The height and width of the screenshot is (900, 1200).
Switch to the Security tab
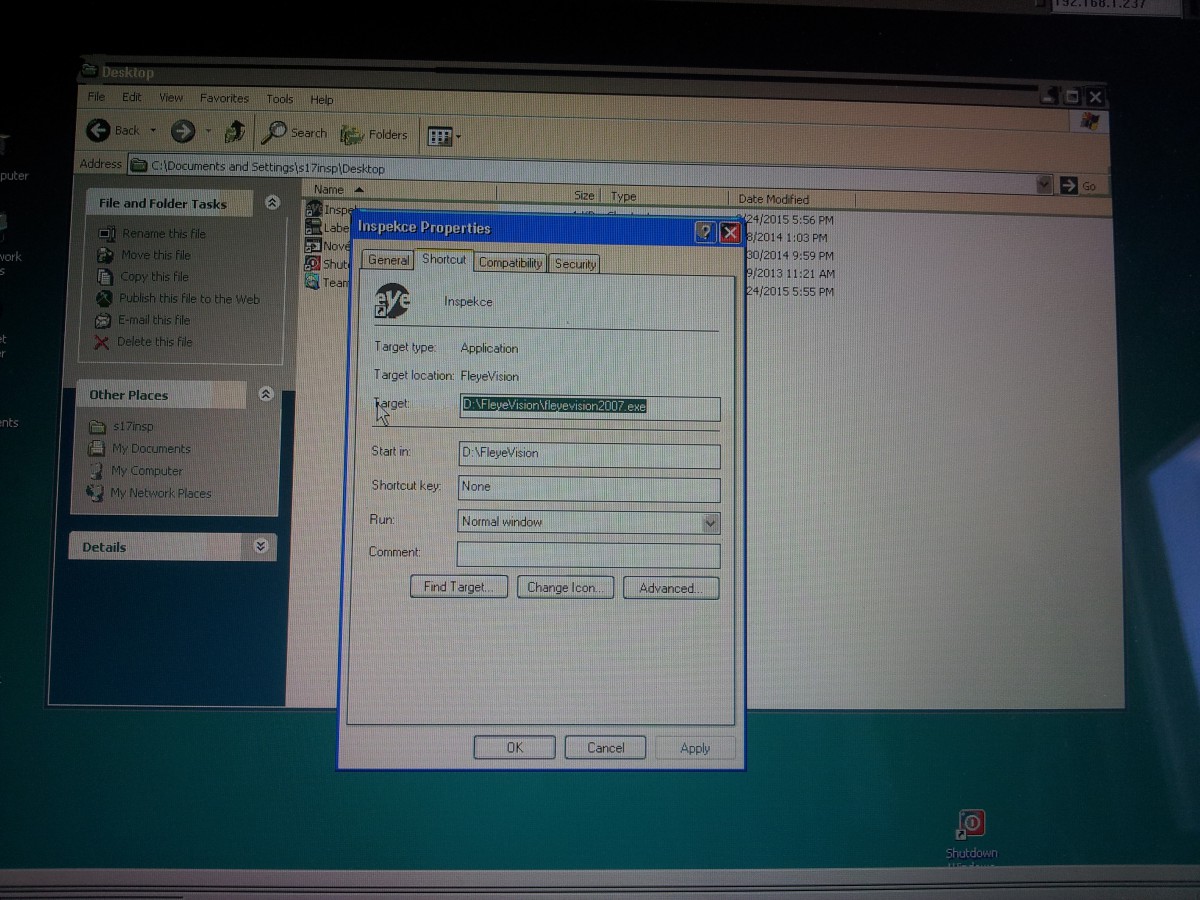pos(575,264)
